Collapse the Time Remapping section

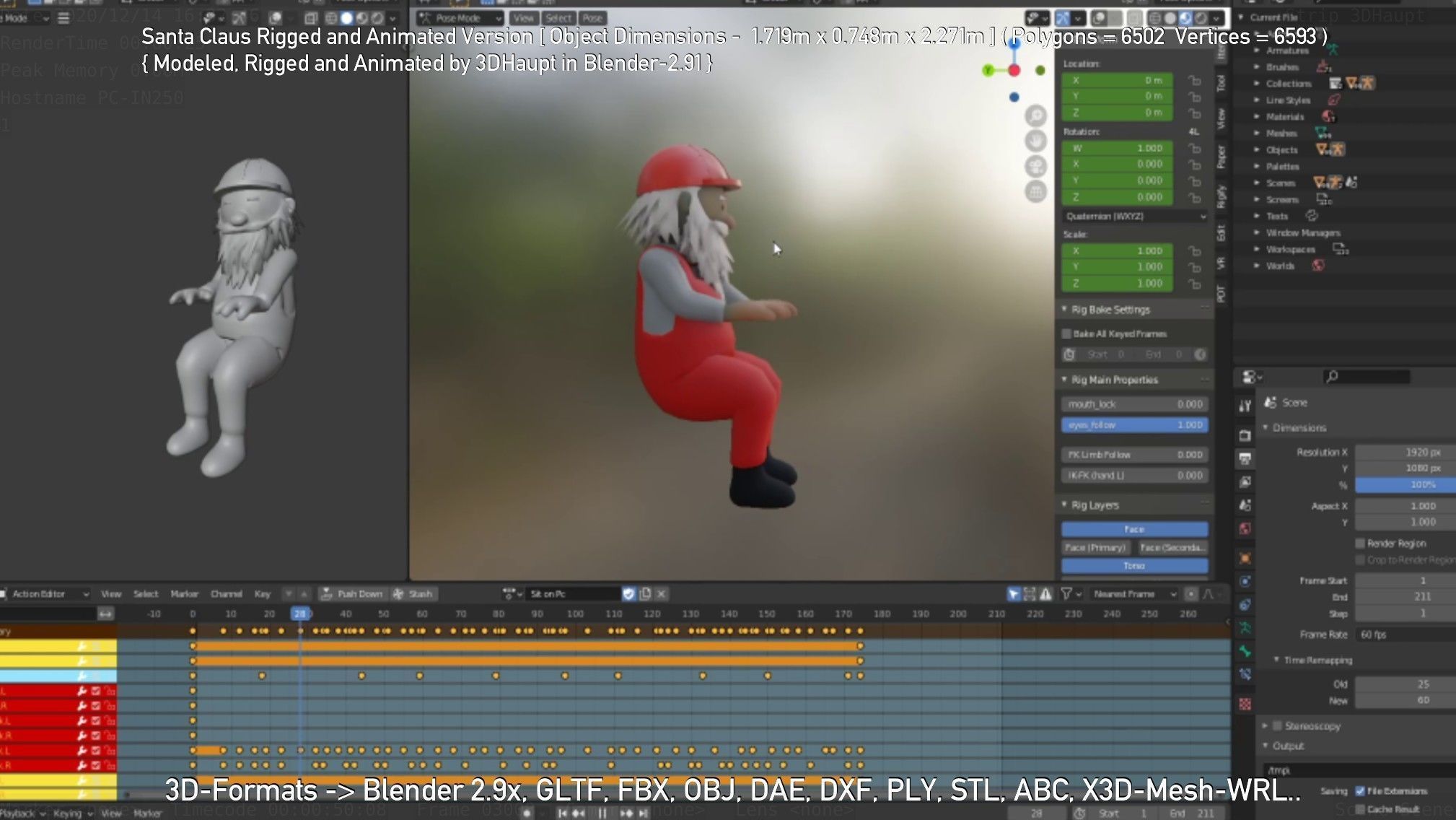pos(1277,660)
